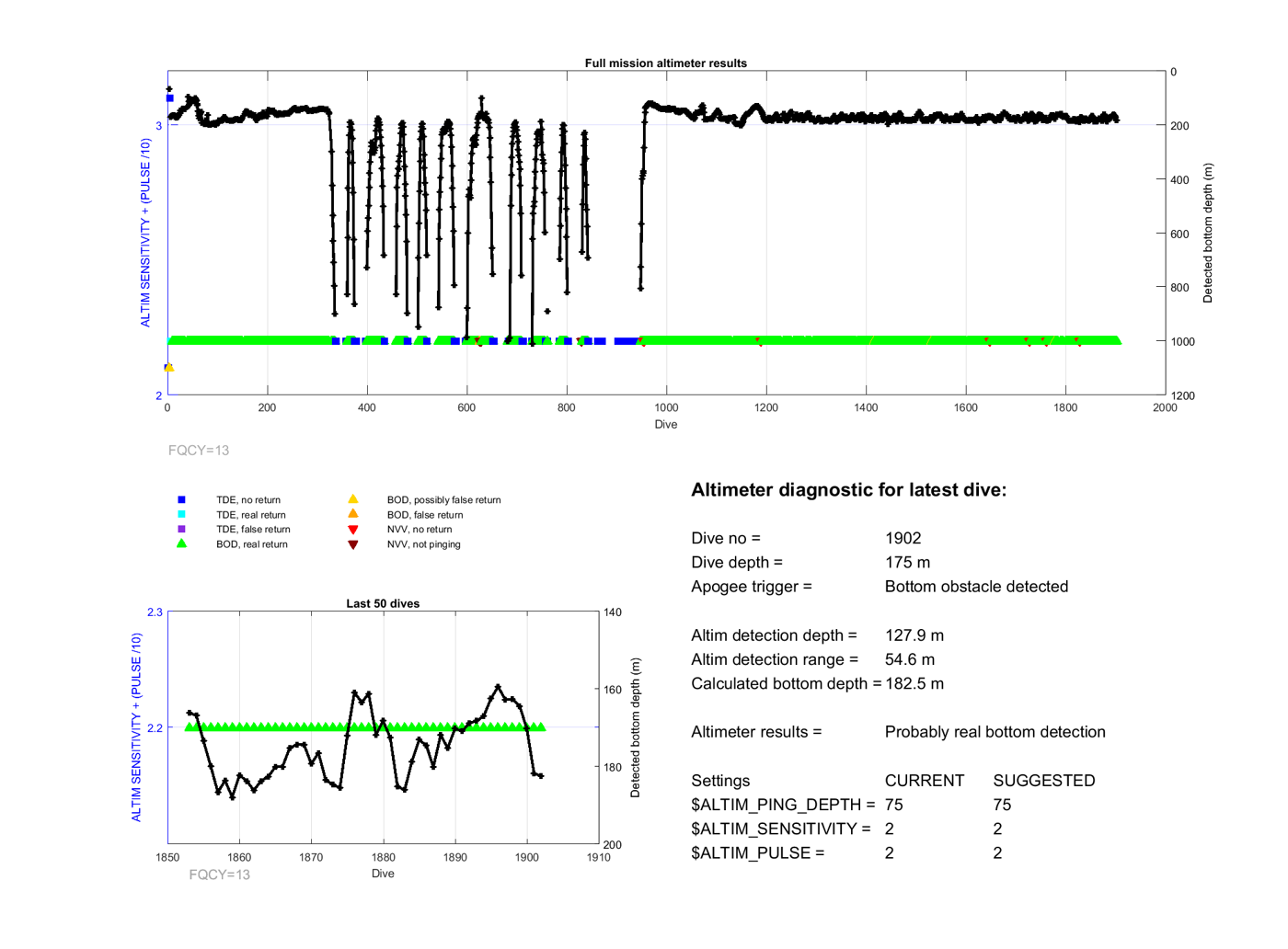Click the red triangle NVV no return legend marker
Image resolution: width=1288 pixels, height=949 pixels.
[x=352, y=530]
